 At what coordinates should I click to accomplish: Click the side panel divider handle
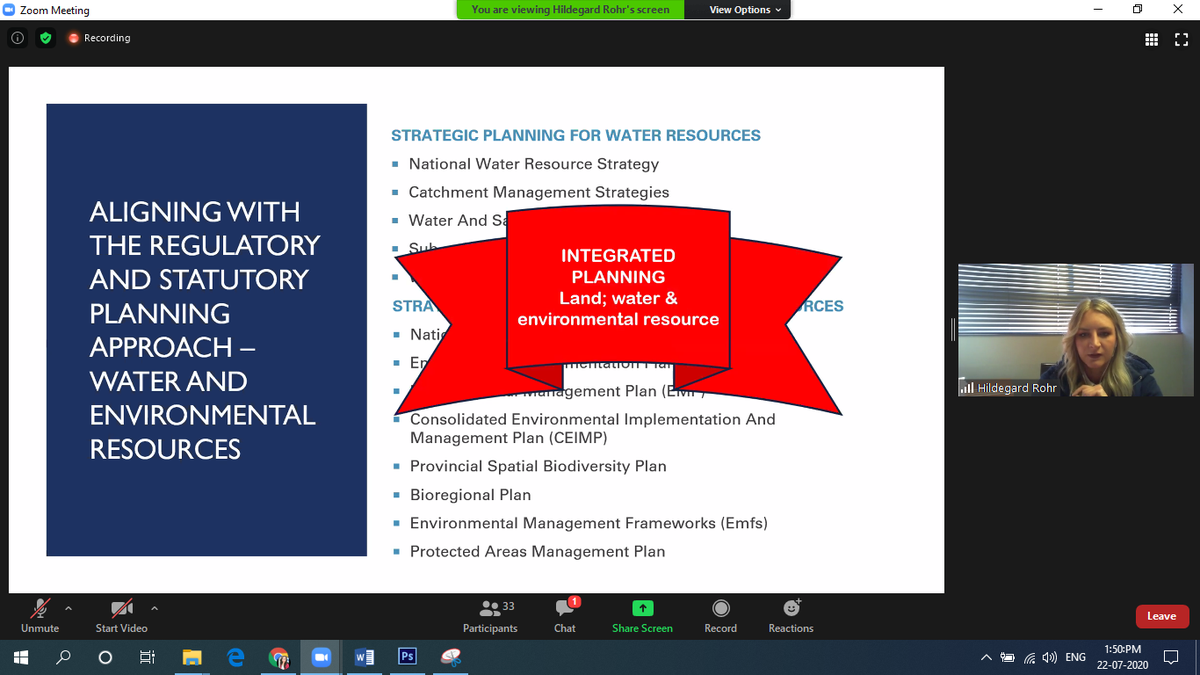tap(951, 330)
